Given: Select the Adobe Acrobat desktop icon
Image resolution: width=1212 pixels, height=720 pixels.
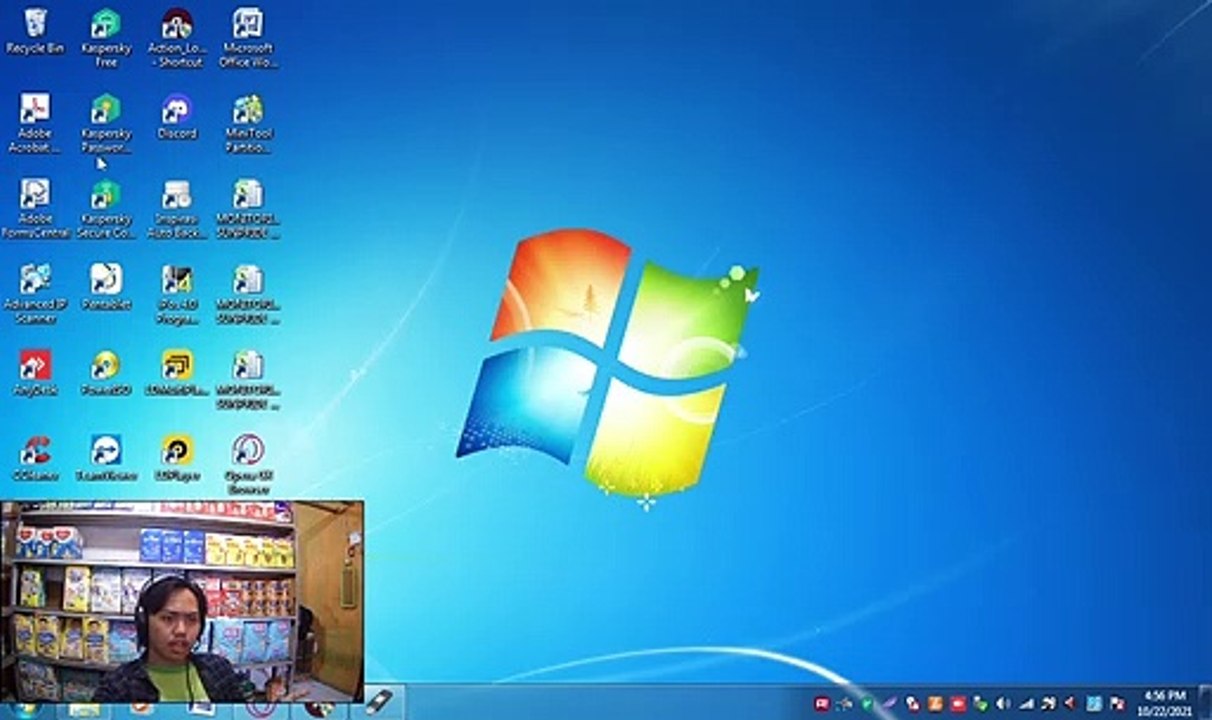Looking at the screenshot, I should tap(35, 124).
